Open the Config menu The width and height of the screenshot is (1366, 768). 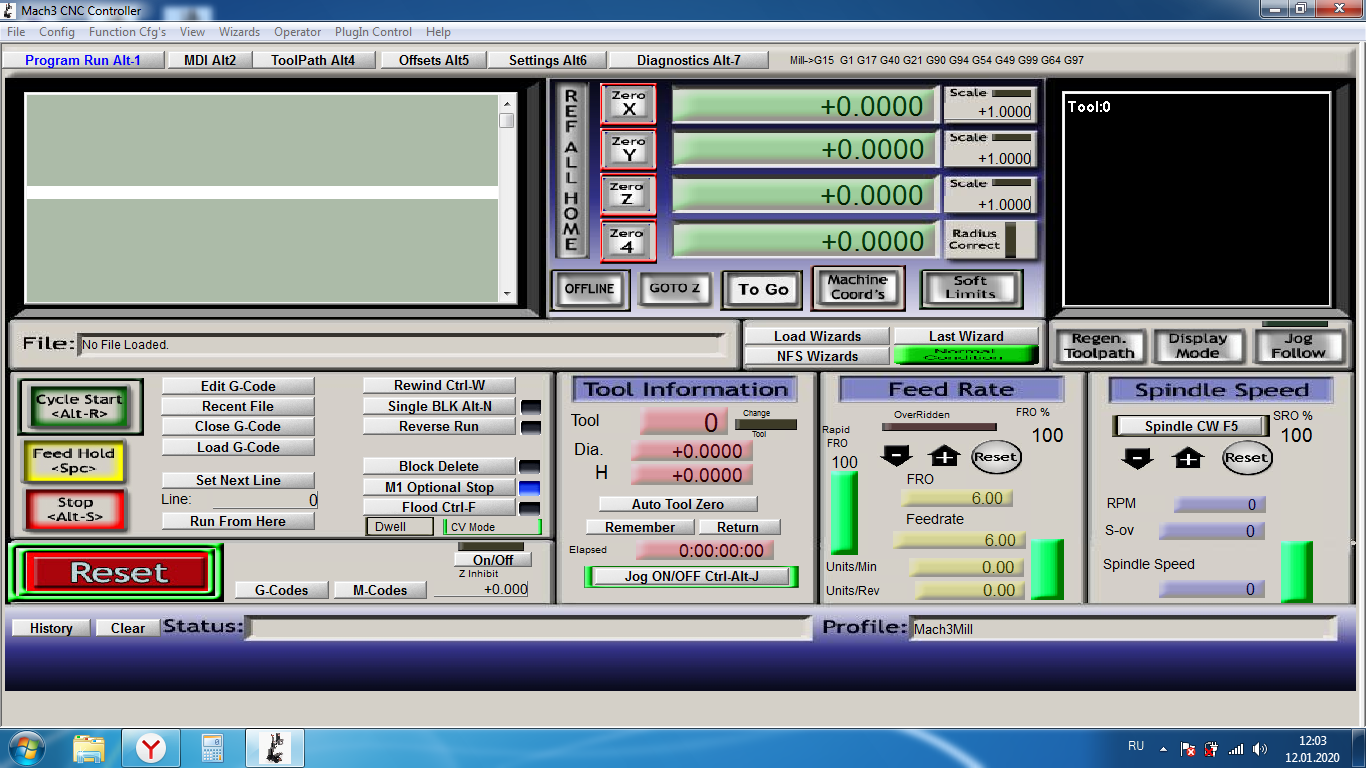click(x=57, y=32)
